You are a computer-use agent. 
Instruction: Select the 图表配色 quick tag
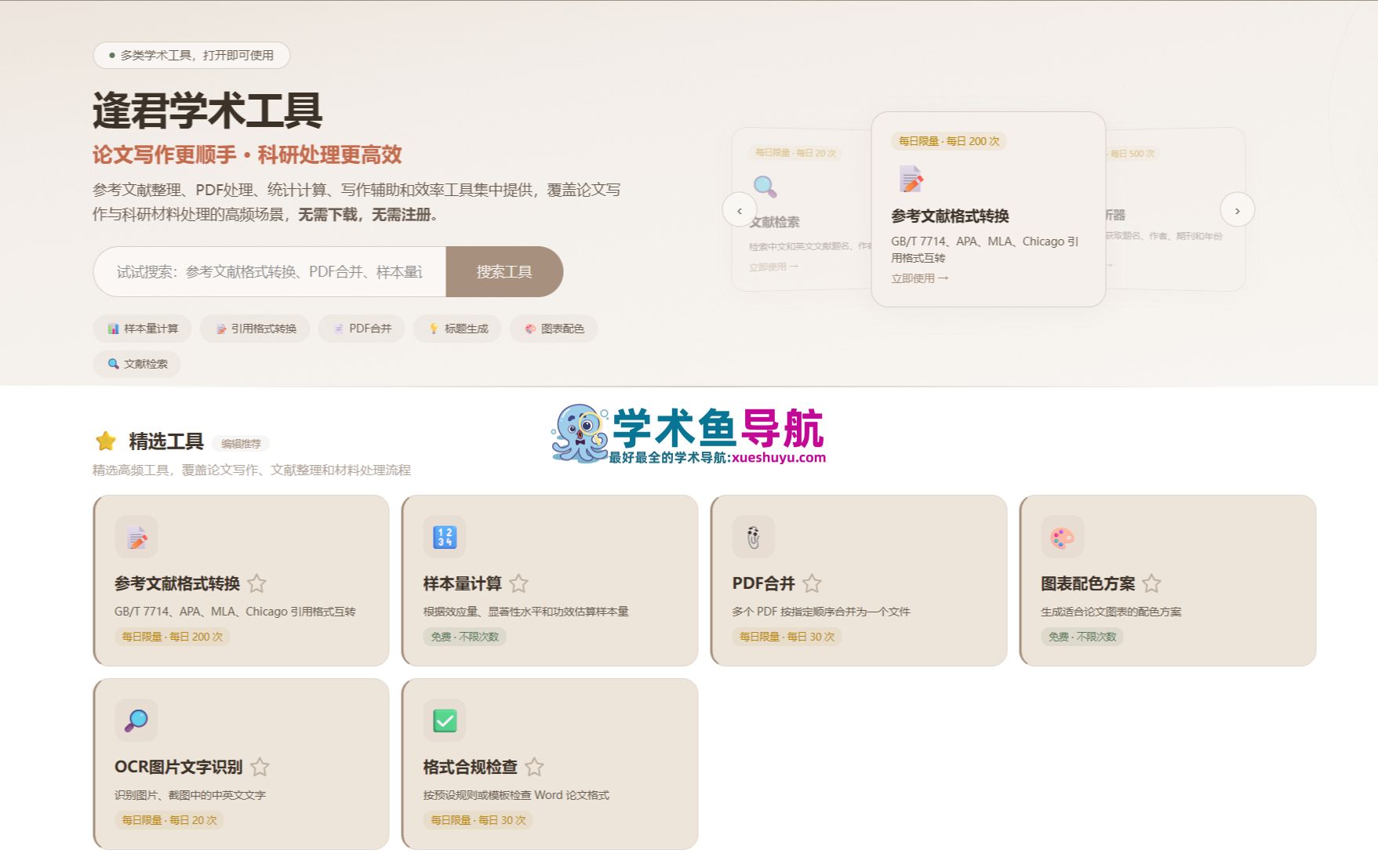554,329
